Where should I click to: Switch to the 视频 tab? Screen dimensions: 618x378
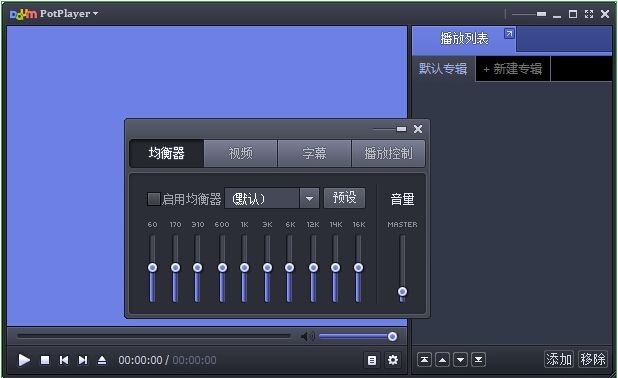pyautogui.click(x=241, y=153)
